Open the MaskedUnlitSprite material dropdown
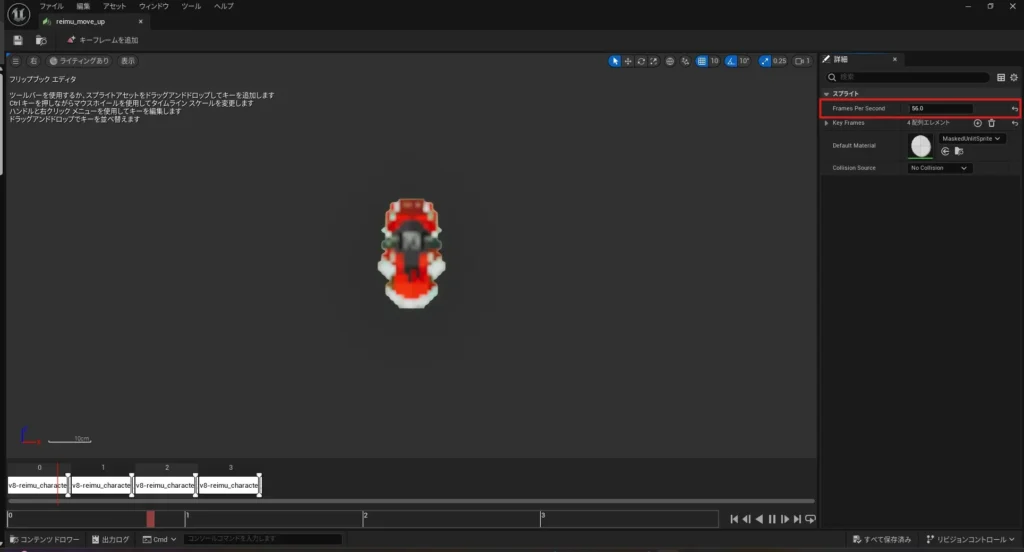The width and height of the screenshot is (1024, 552). [x=971, y=138]
